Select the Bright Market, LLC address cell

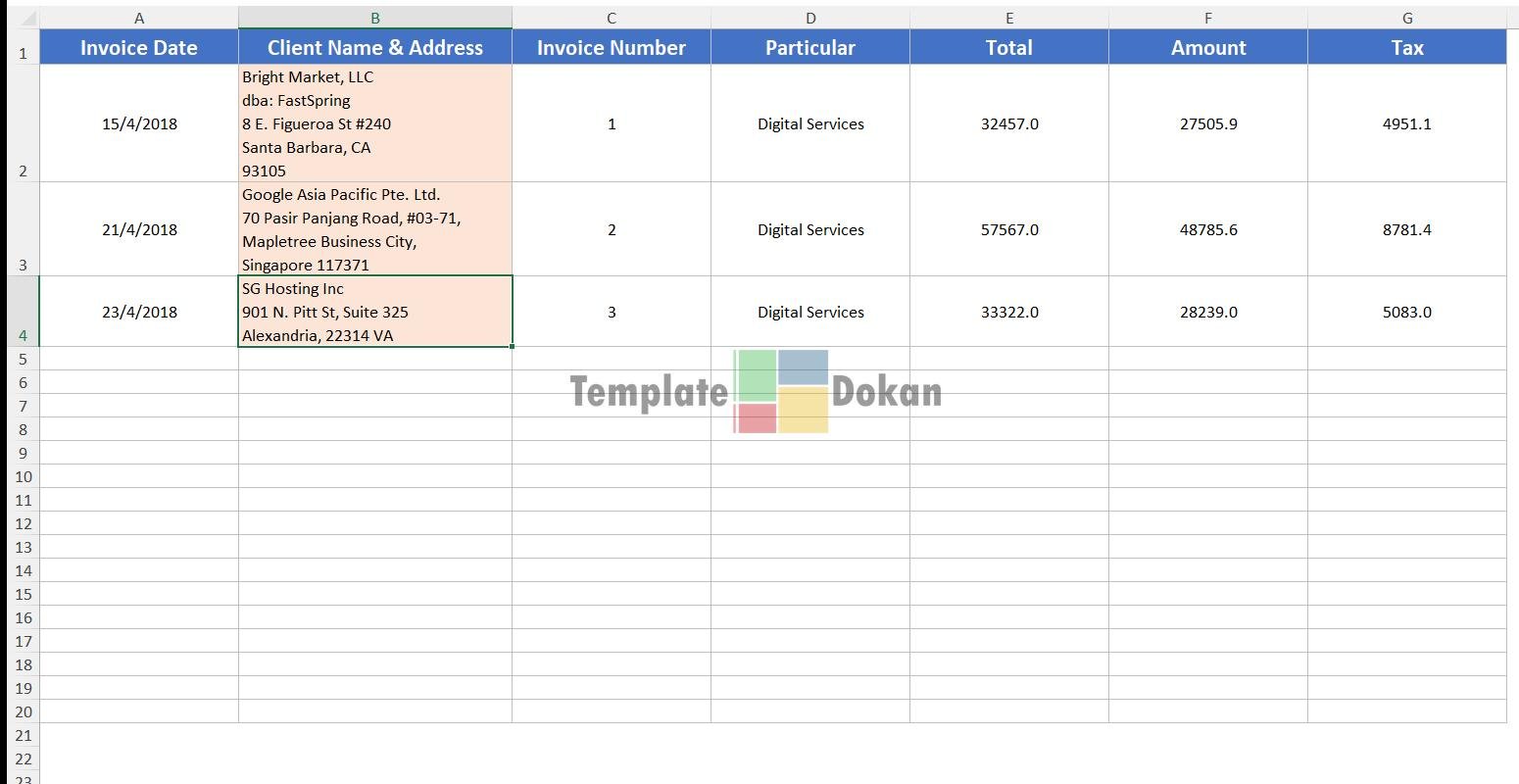[x=374, y=123]
